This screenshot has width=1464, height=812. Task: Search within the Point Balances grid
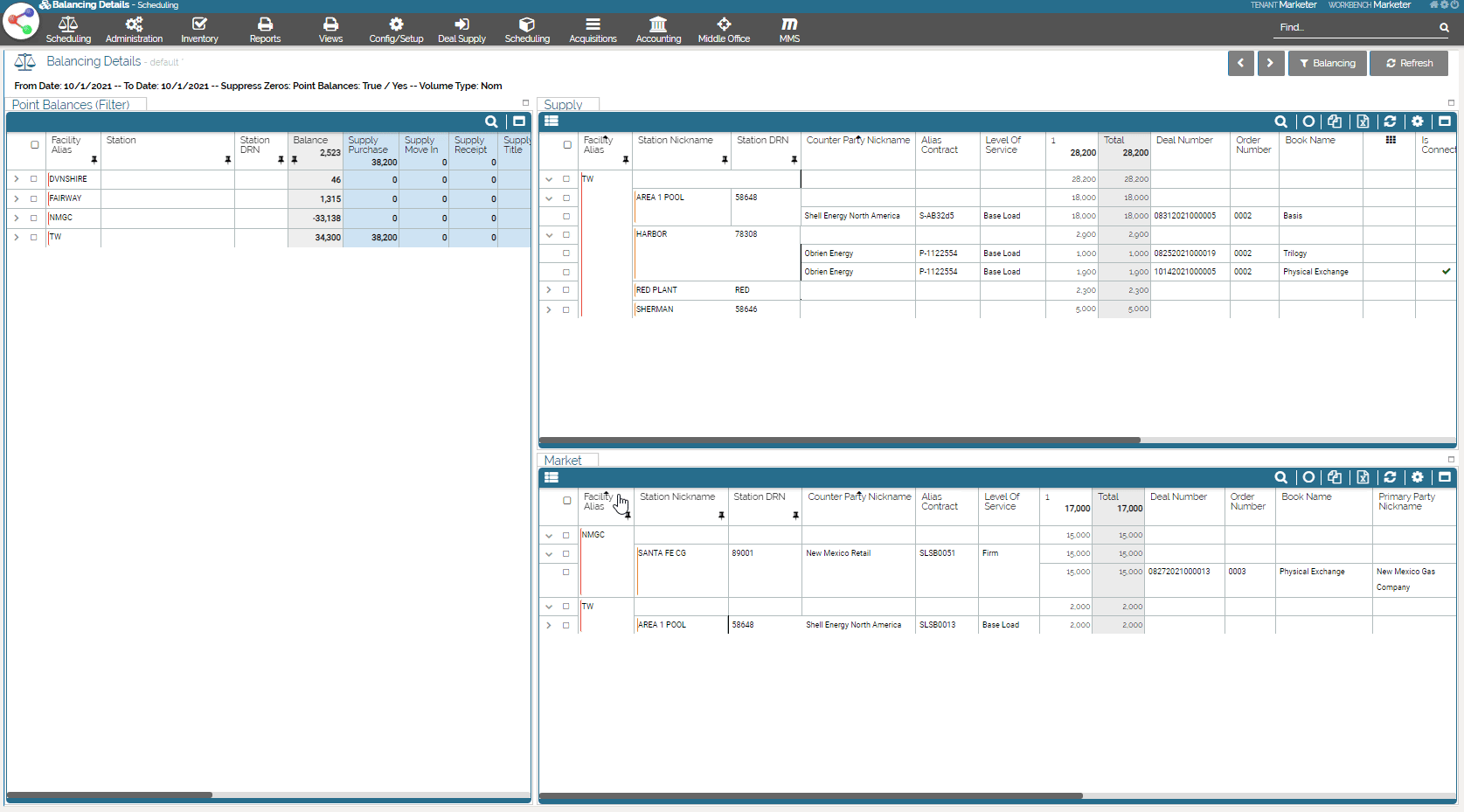[x=491, y=121]
